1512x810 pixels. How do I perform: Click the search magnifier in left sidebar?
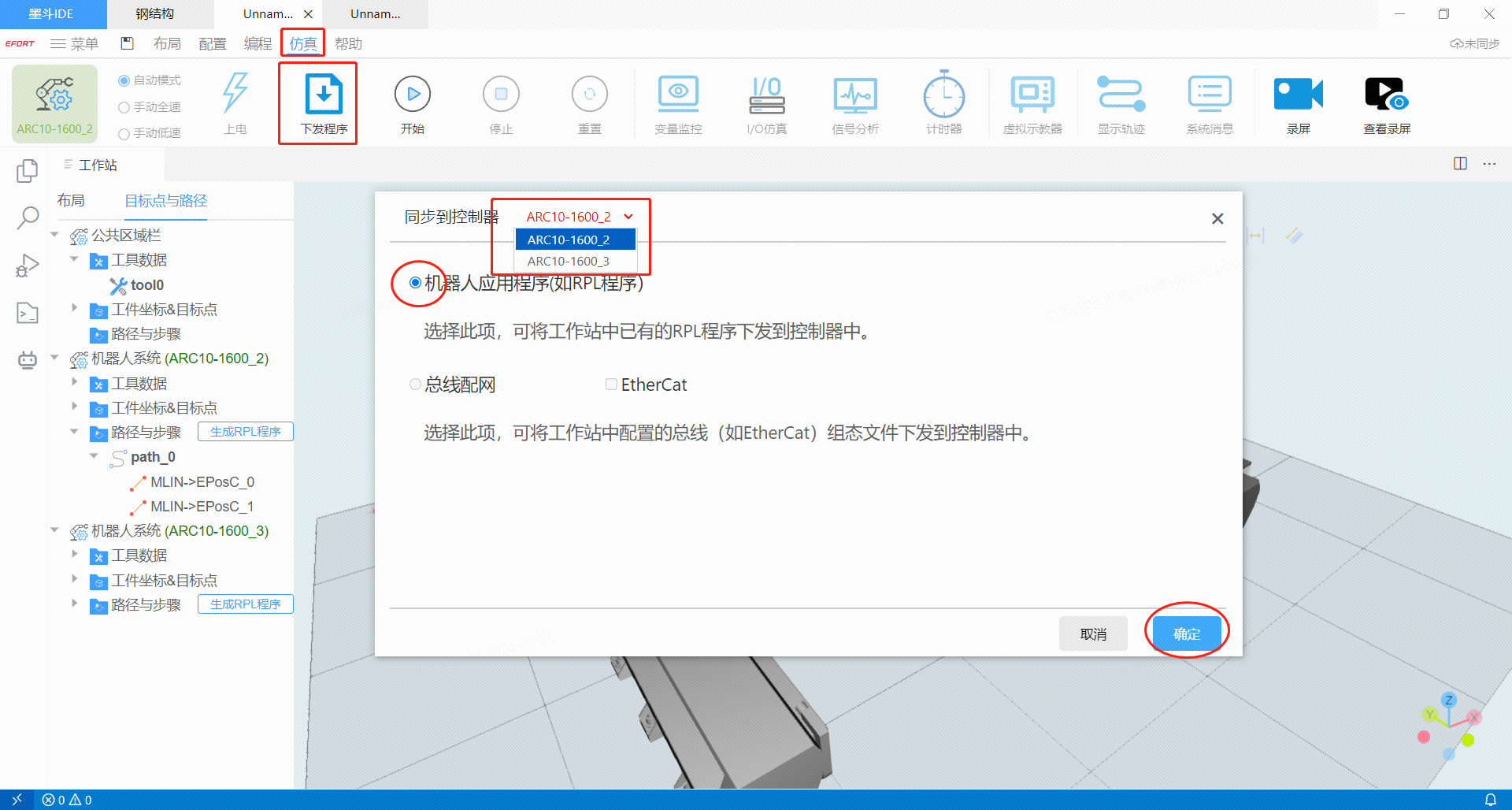coord(28,217)
